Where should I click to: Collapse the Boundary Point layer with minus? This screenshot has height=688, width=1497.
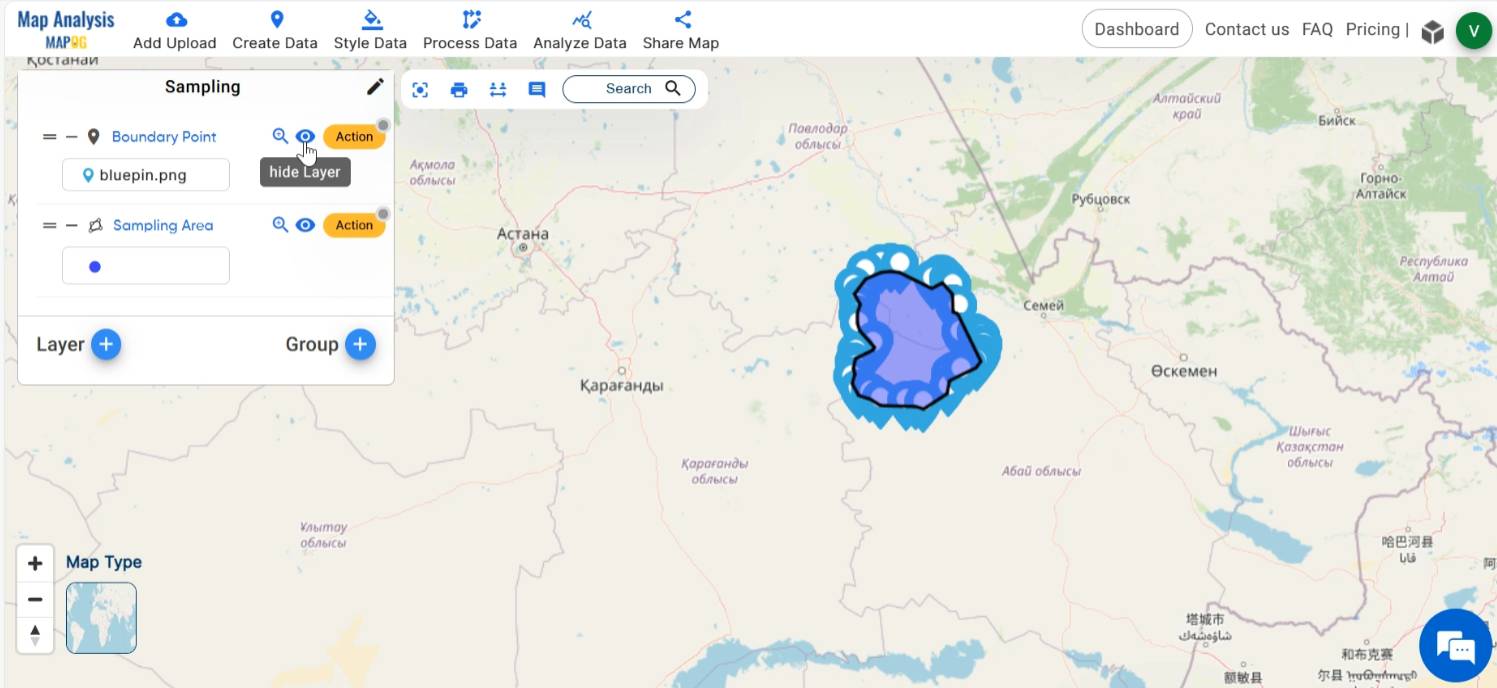coord(71,137)
